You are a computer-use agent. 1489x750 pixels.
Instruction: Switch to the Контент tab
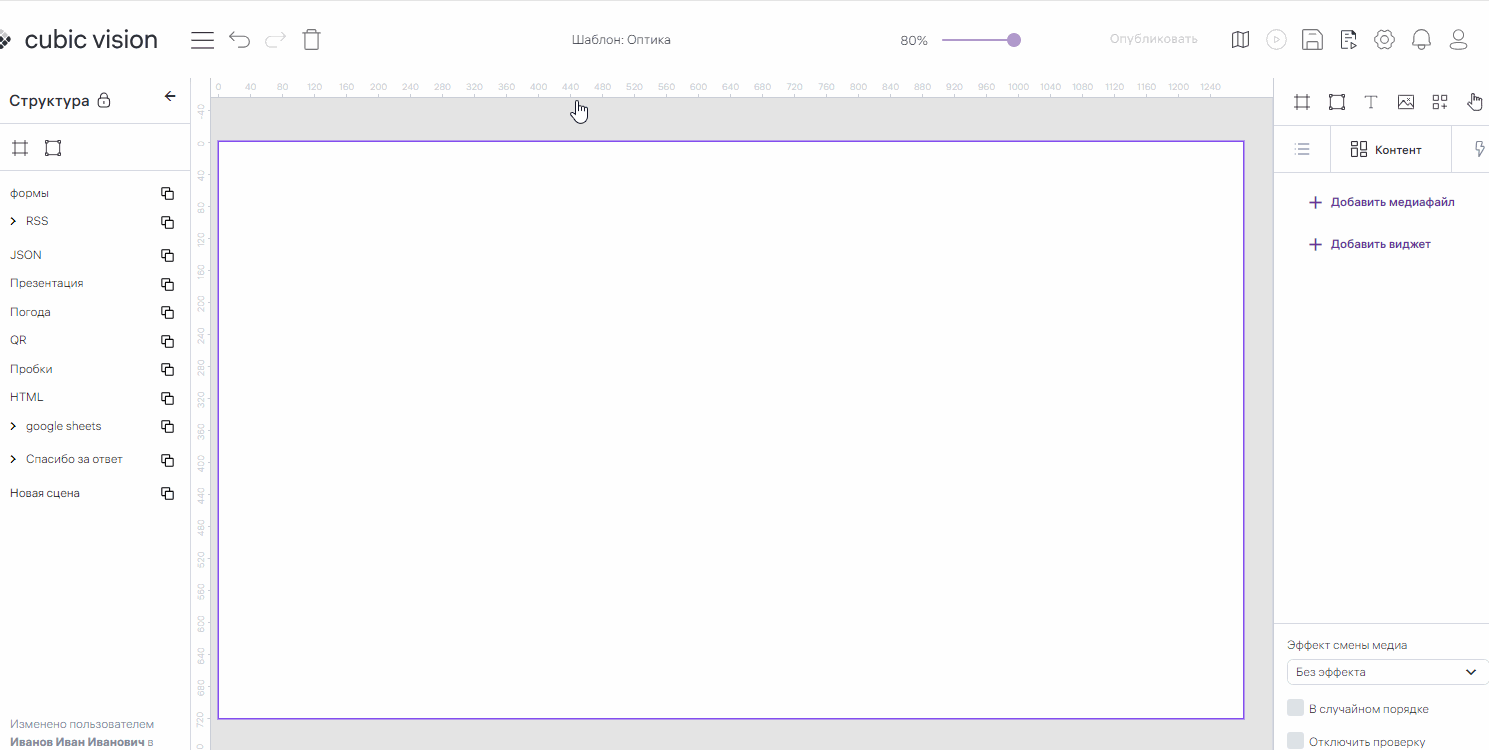tap(1386, 150)
